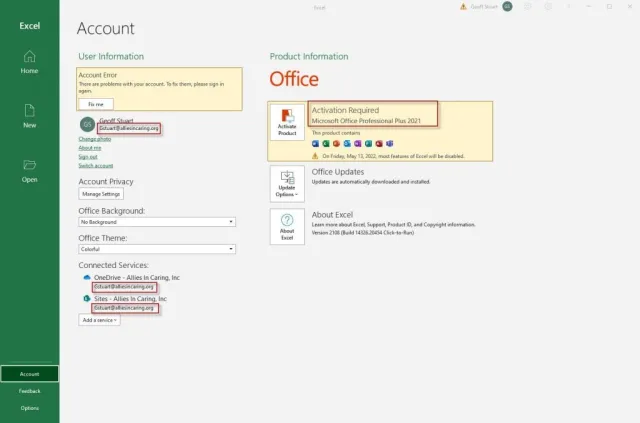The image size is (640, 423).
Task: Click the Word icon in product list
Action: [x=316, y=143]
